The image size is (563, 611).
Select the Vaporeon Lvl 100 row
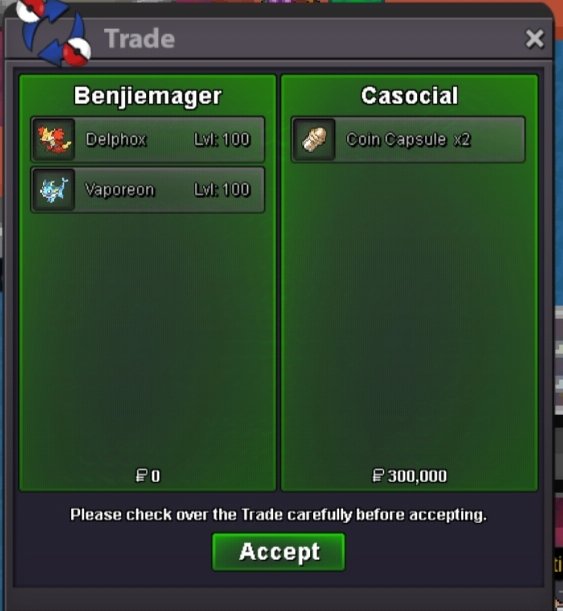tap(148, 190)
